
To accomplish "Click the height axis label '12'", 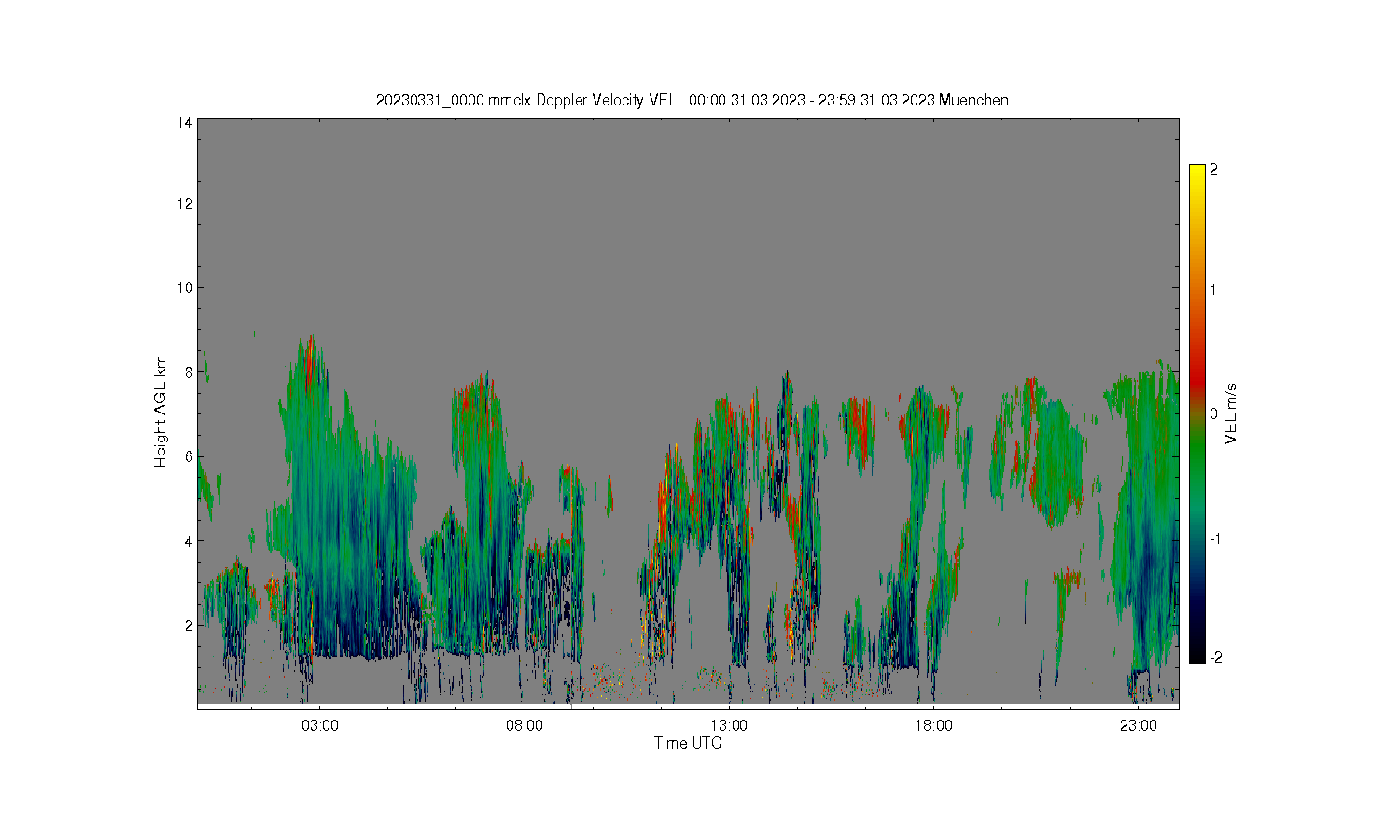I will 185,203.
